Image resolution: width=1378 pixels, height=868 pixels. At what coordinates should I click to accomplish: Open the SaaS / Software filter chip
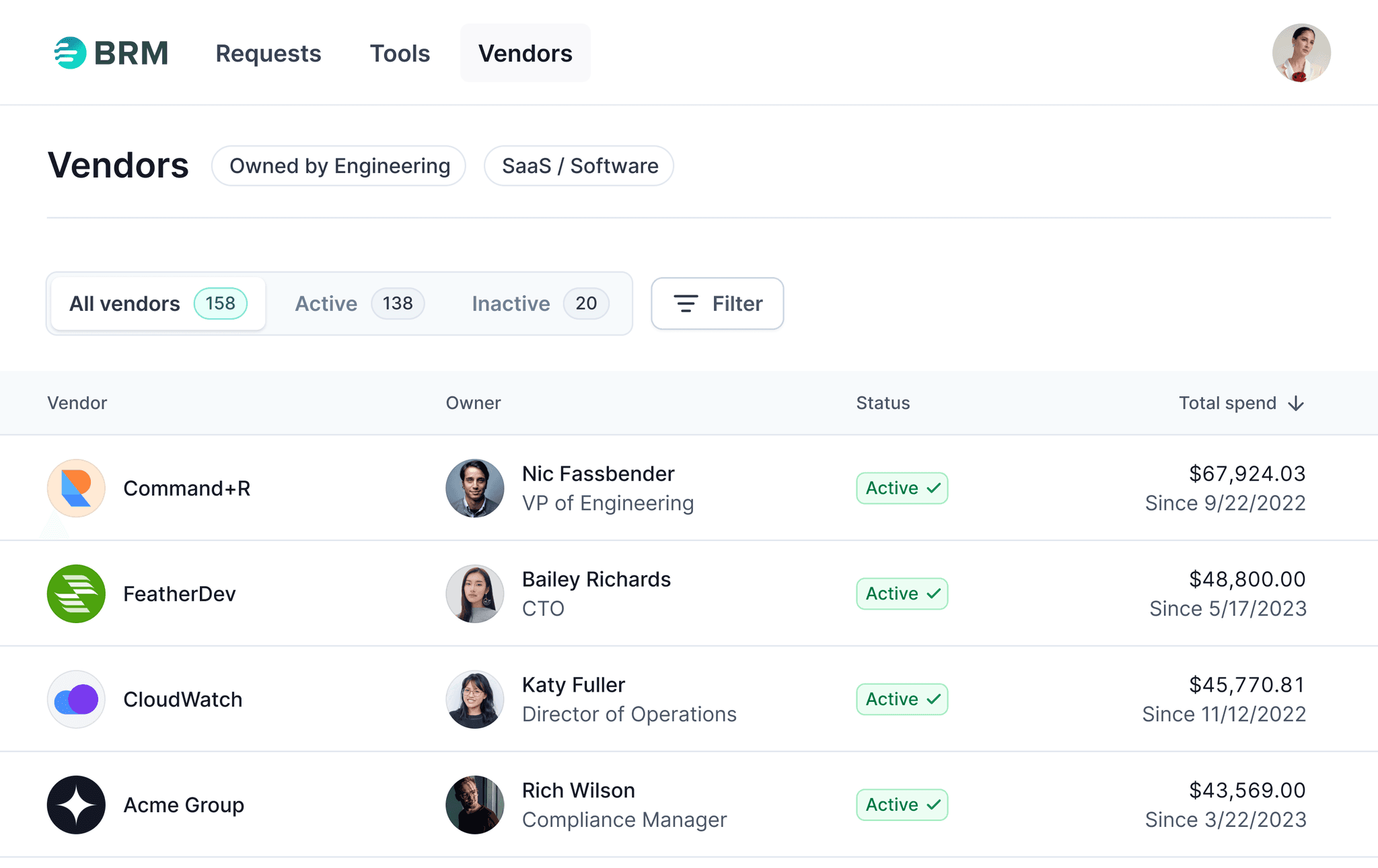pos(579,166)
